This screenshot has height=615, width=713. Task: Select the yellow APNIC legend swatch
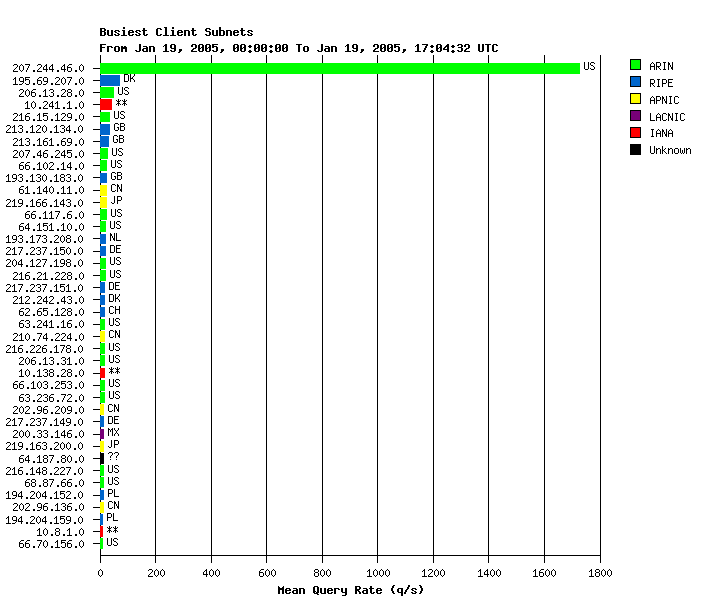pos(635,100)
